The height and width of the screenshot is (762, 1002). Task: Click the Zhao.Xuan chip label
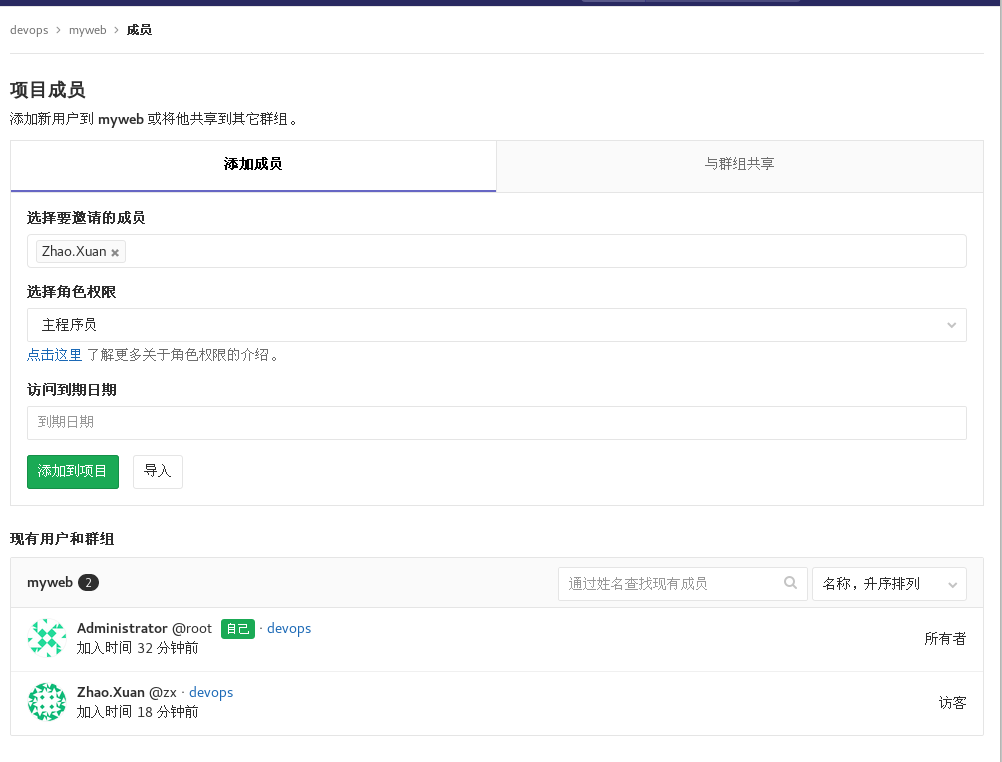click(x=74, y=251)
